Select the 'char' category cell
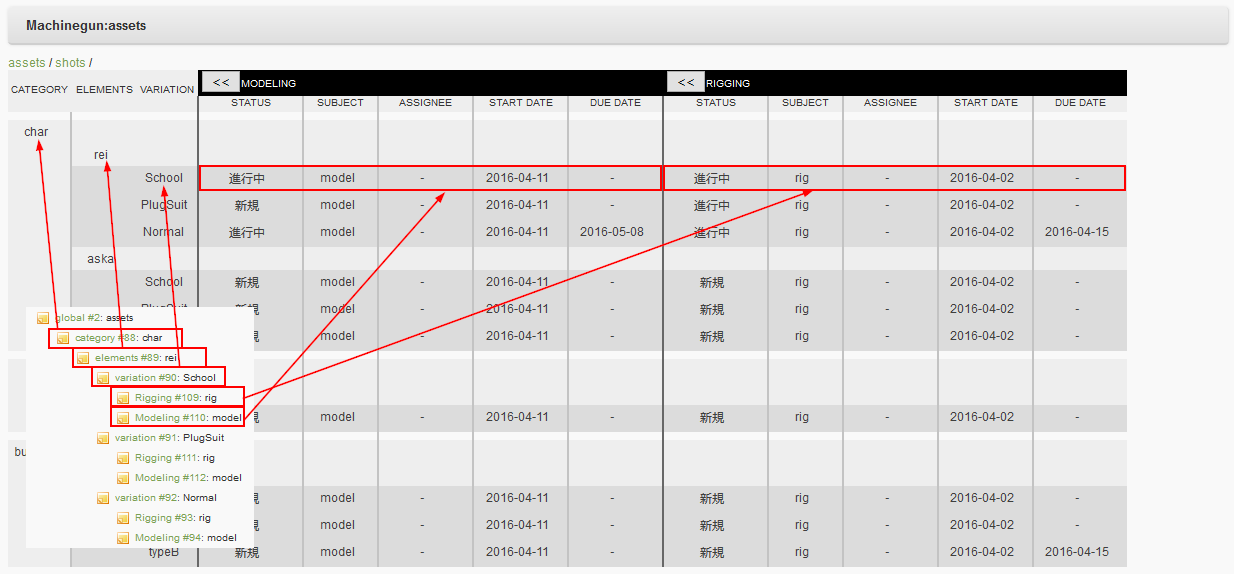The width and height of the screenshot is (1234, 574). (36, 132)
